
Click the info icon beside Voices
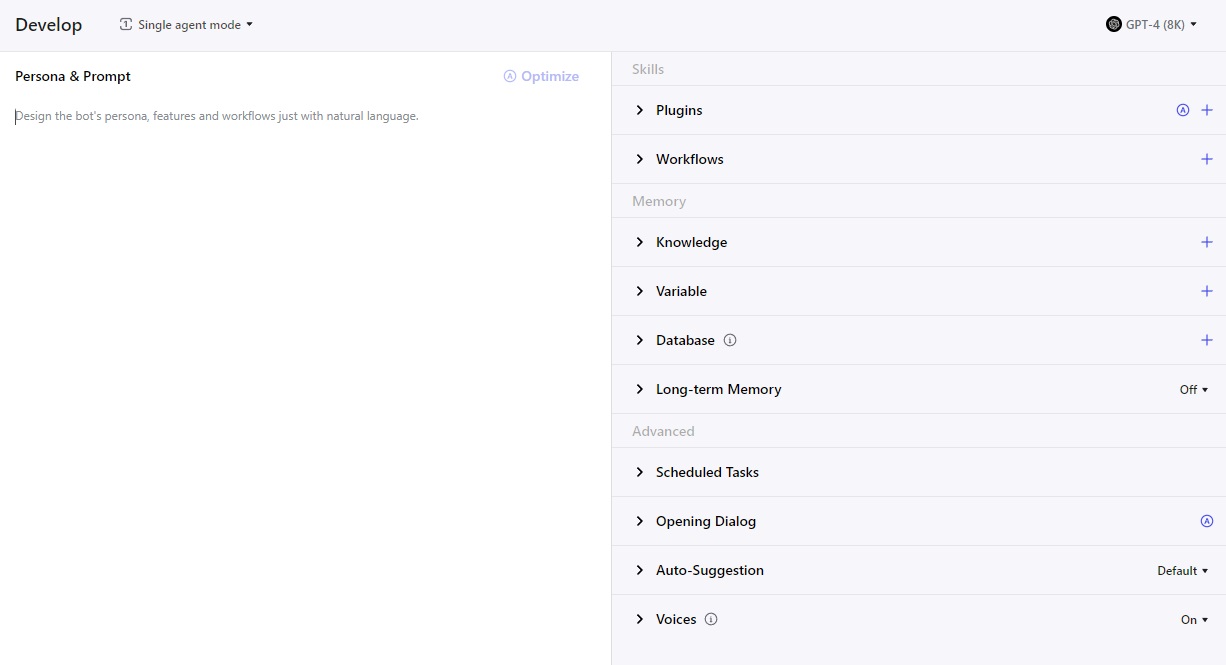711,619
